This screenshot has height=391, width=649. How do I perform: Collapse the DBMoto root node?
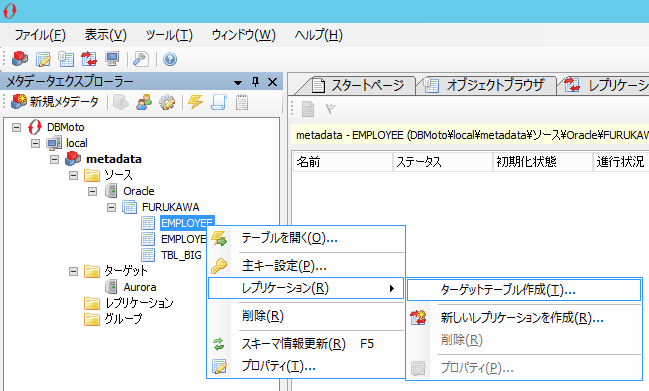point(17,127)
